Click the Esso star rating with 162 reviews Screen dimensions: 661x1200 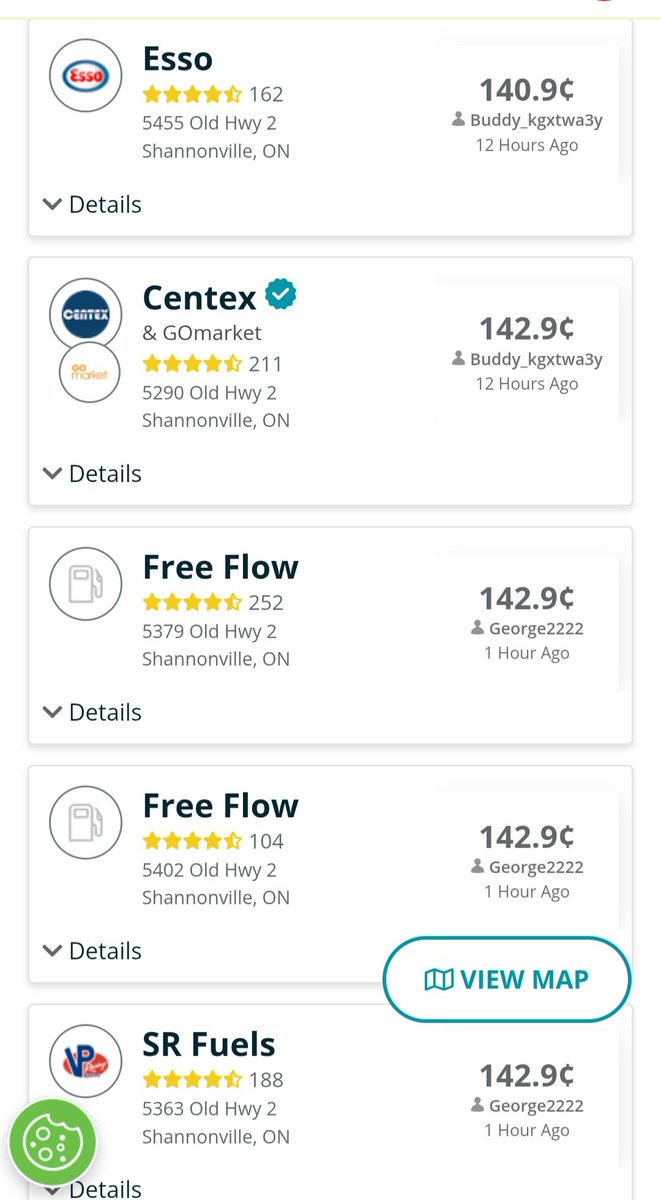[x=213, y=95]
